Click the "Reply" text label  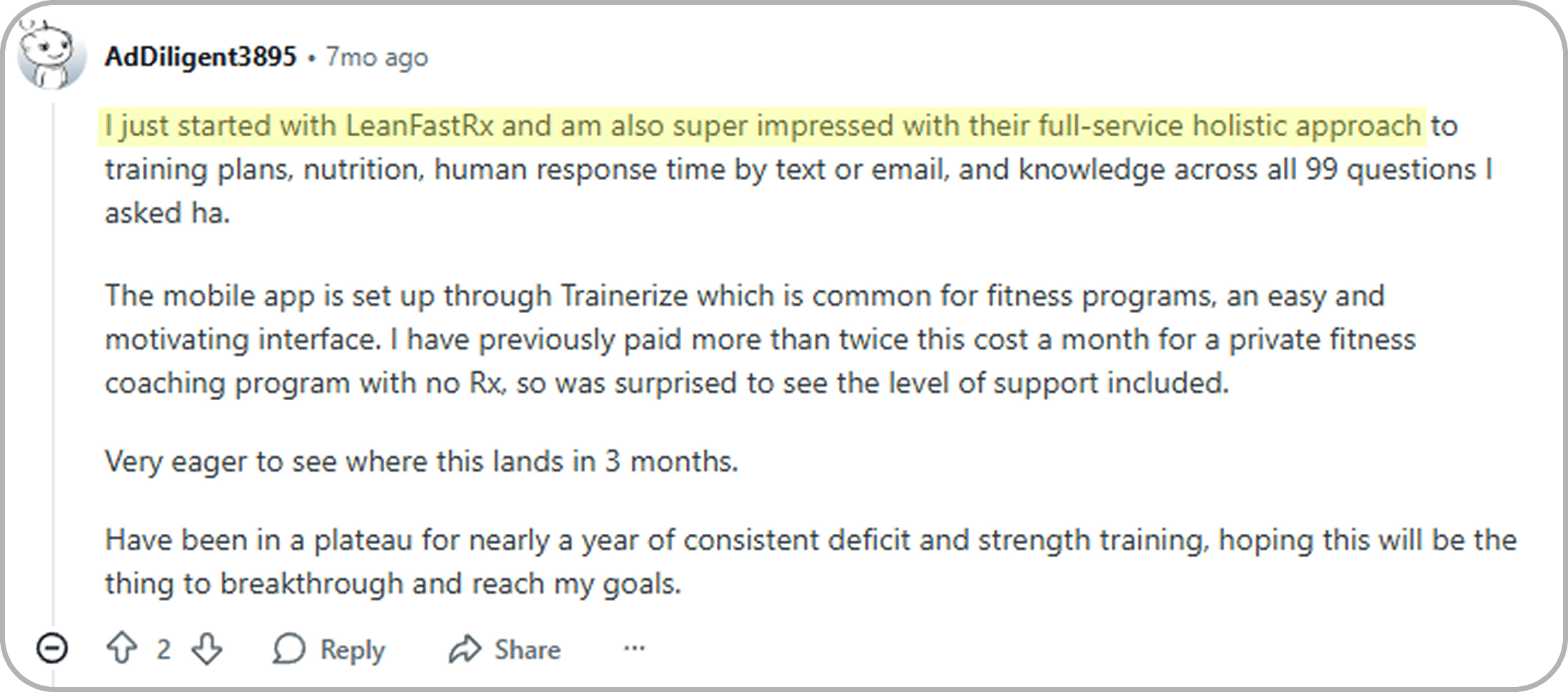point(353,649)
